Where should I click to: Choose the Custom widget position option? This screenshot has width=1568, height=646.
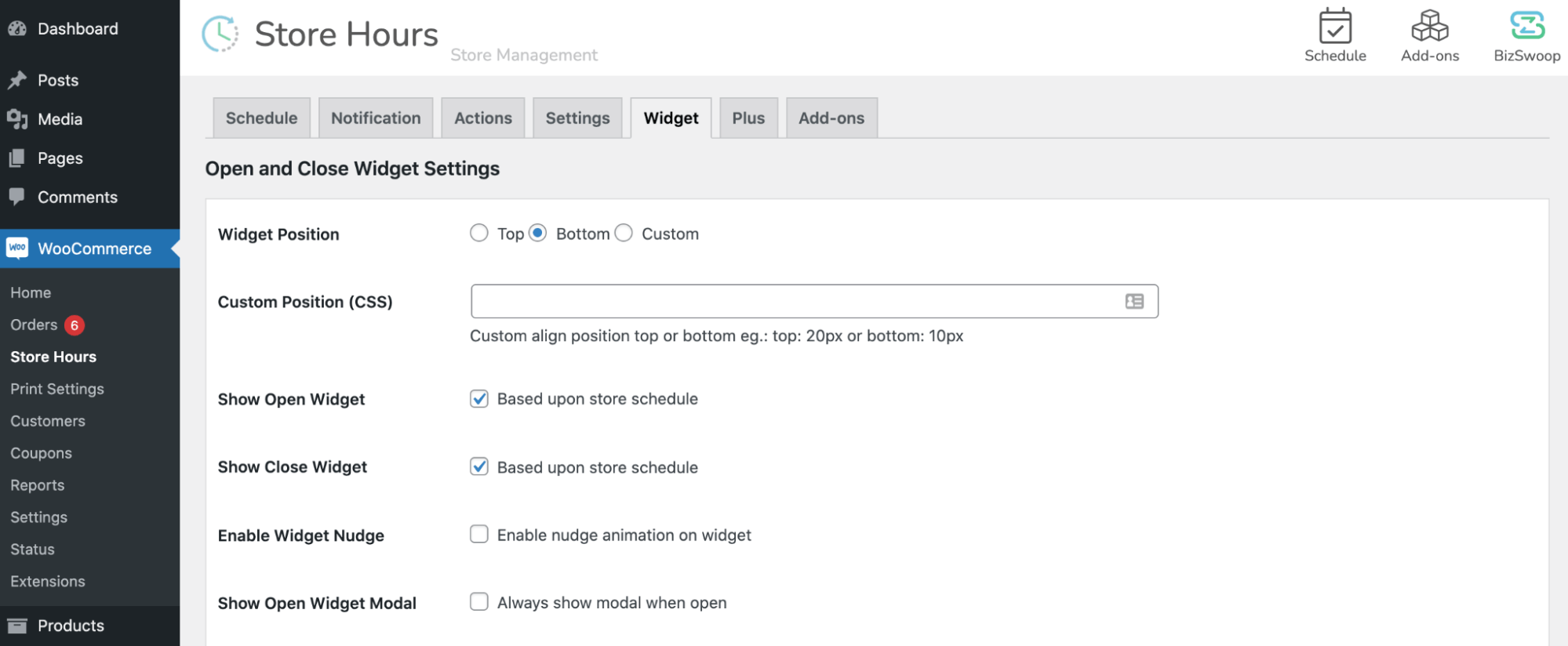click(624, 234)
